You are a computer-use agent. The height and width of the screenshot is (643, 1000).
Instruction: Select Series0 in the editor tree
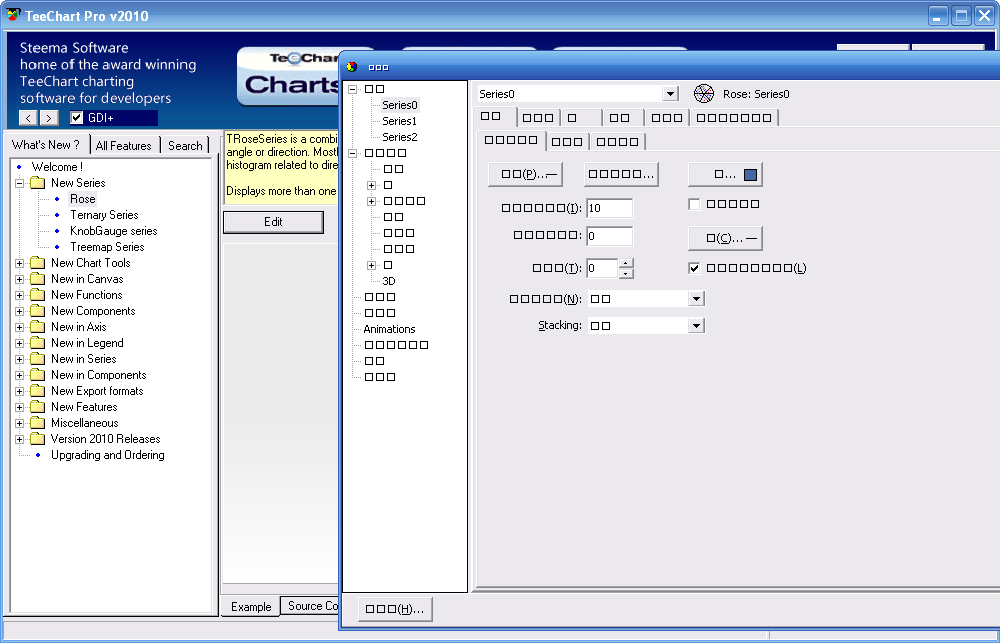click(400, 105)
